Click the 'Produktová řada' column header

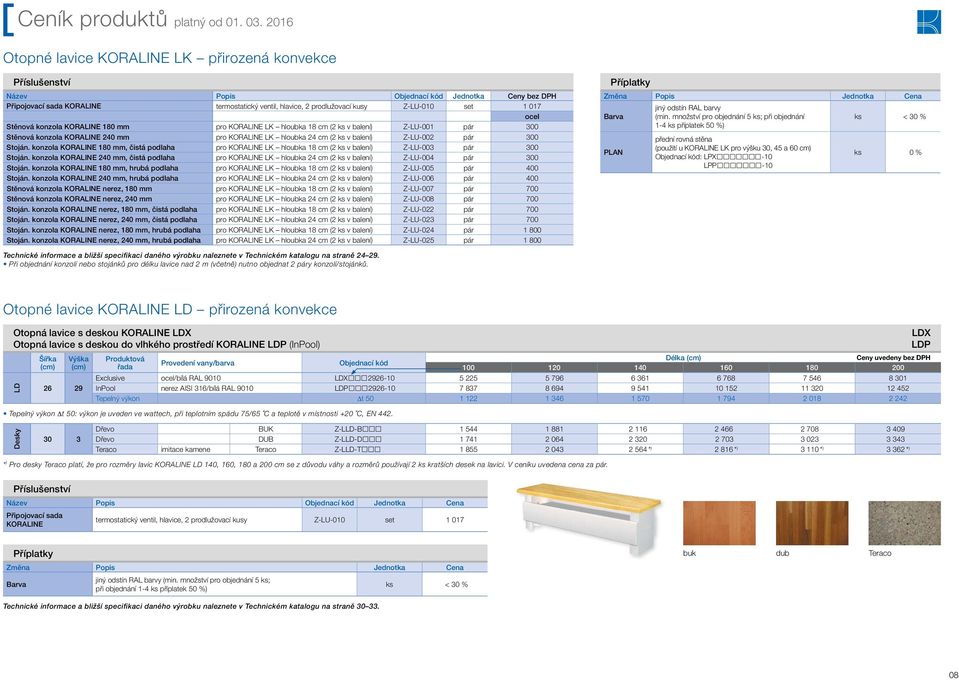(125, 363)
